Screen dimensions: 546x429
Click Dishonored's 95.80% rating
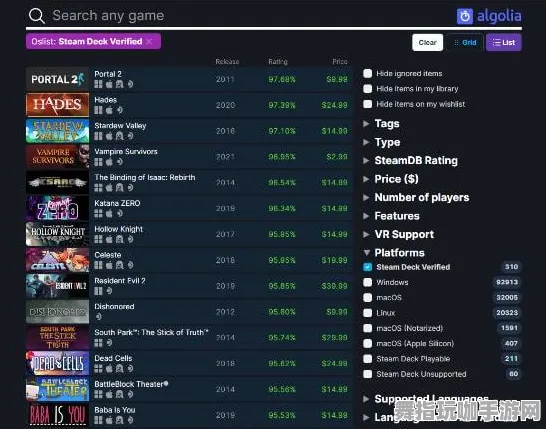(x=282, y=312)
